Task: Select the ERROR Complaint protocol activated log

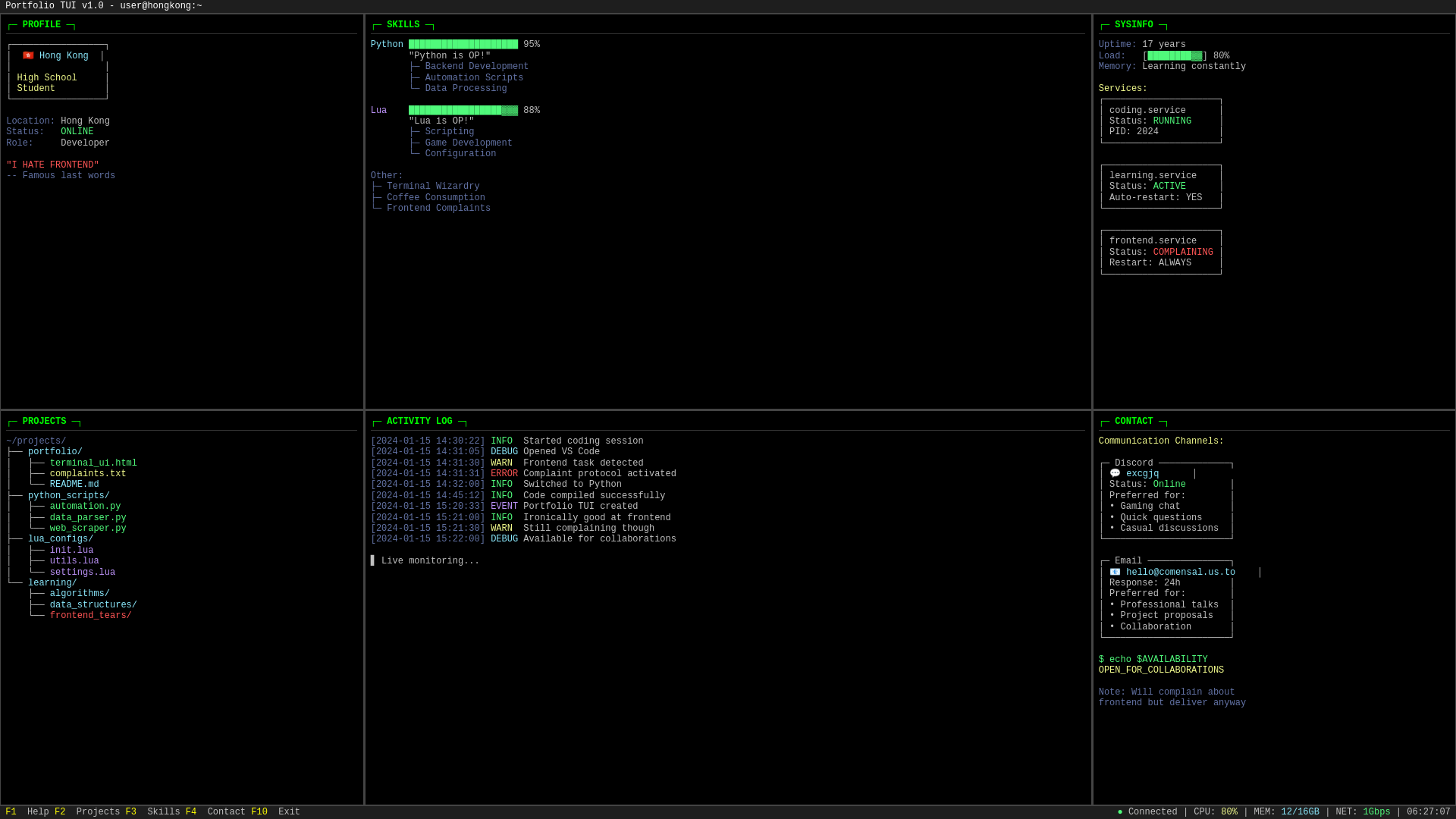Action: point(523,474)
